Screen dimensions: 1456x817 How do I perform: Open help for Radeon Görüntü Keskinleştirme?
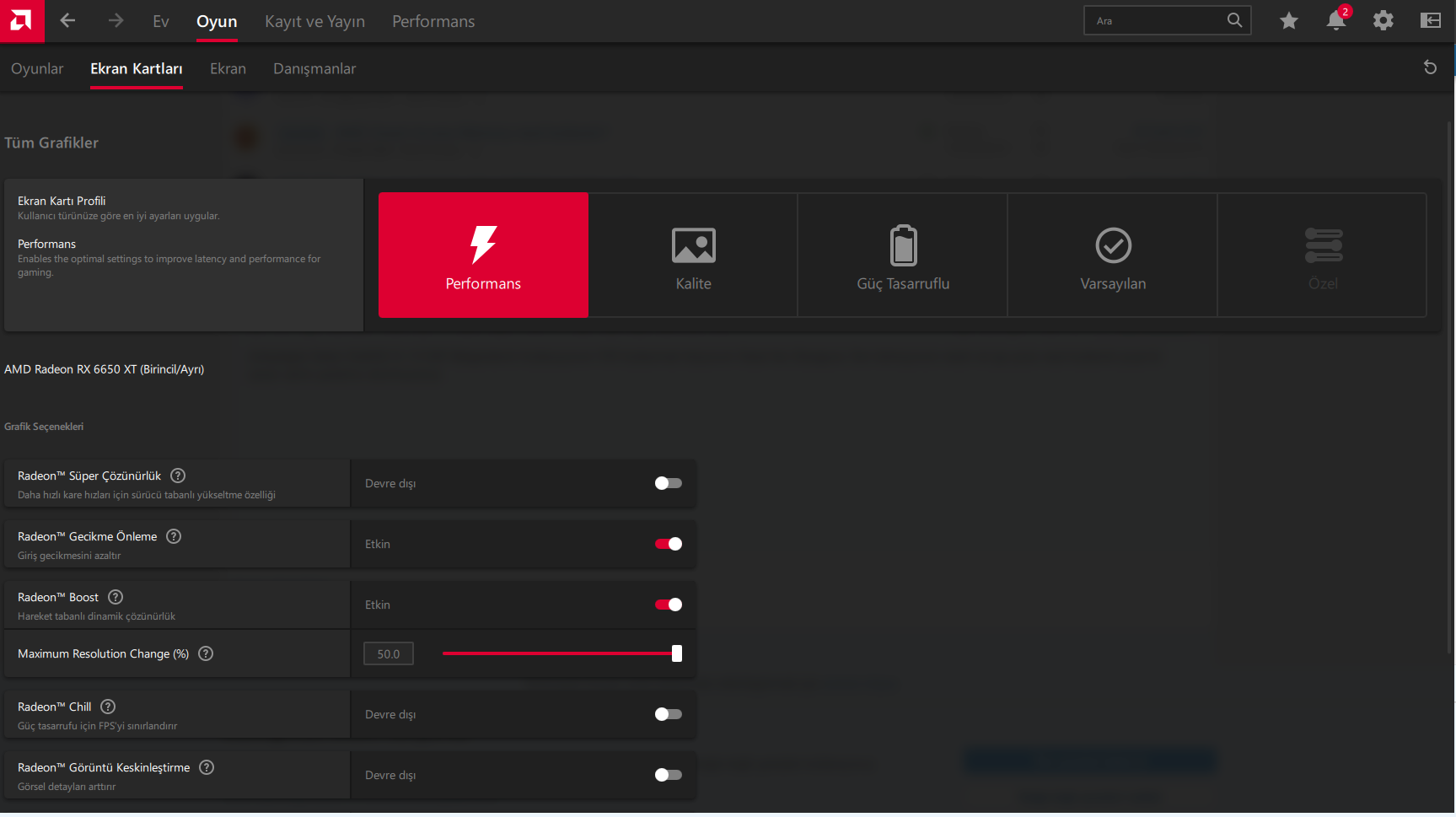tap(207, 767)
